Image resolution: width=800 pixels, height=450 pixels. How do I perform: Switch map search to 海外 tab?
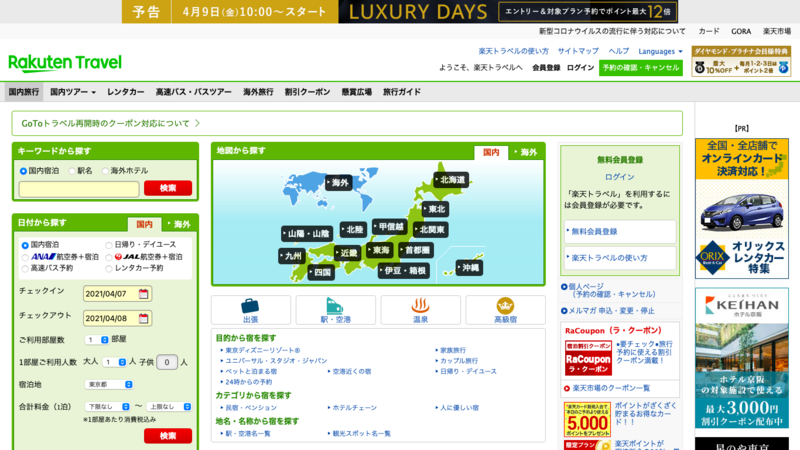tap(526, 152)
